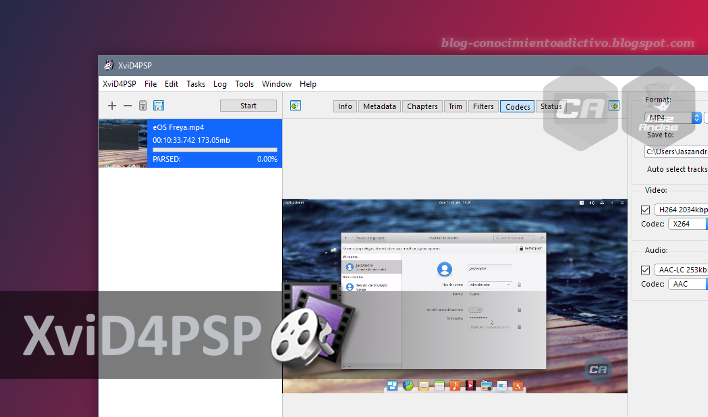Click the Auto select tracks label

tap(677, 169)
